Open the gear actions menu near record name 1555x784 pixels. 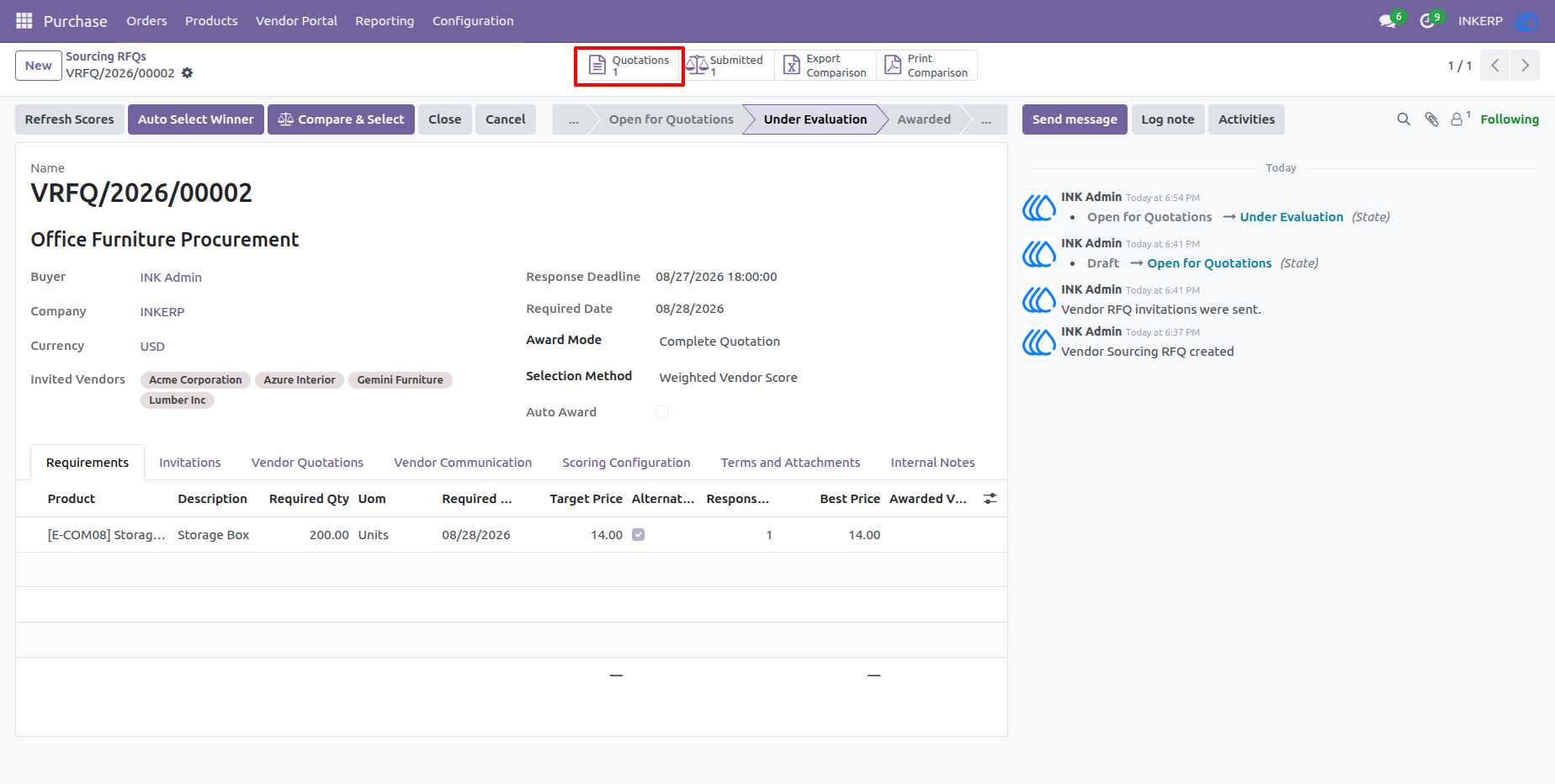coord(188,73)
